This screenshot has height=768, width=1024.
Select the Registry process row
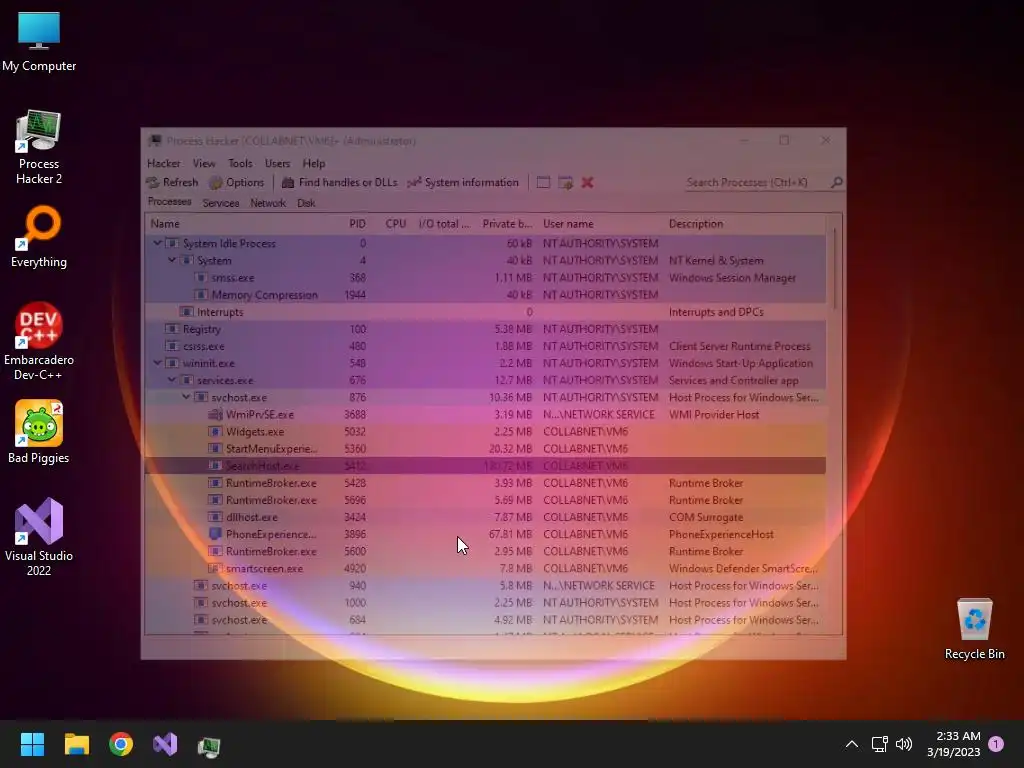coord(485,329)
